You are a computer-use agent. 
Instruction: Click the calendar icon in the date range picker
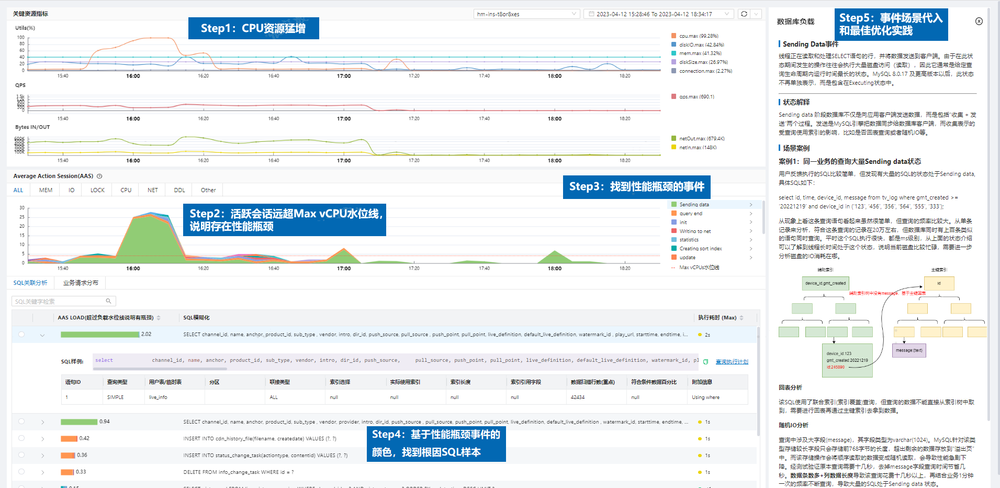(591, 13)
